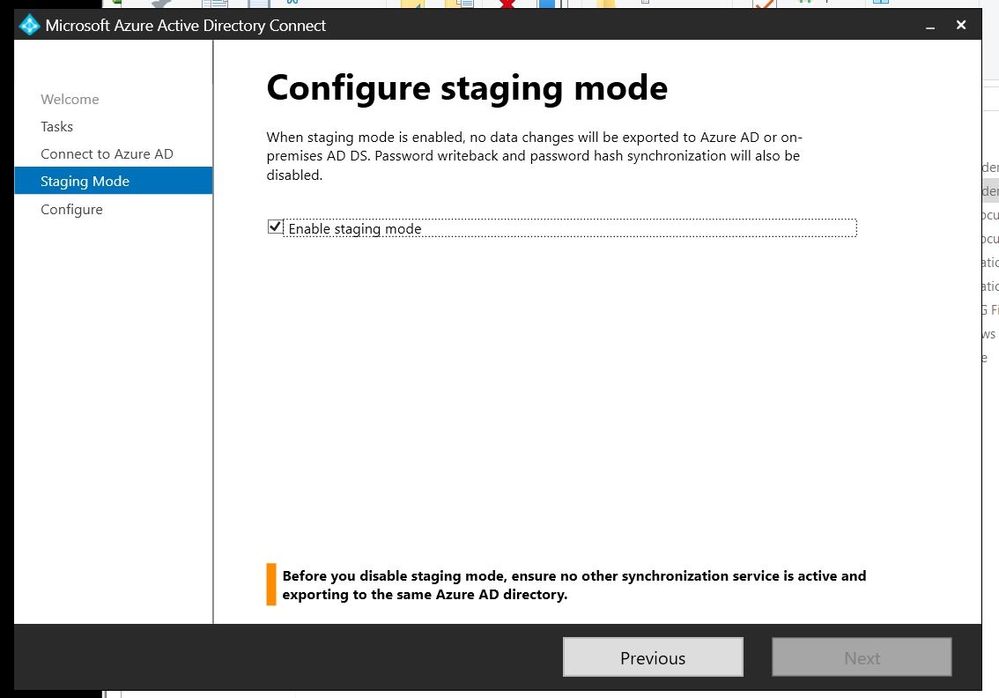Click the taskbar sliver at the bottom-left corner
Screen dimensions: 999x698
(50, 693)
